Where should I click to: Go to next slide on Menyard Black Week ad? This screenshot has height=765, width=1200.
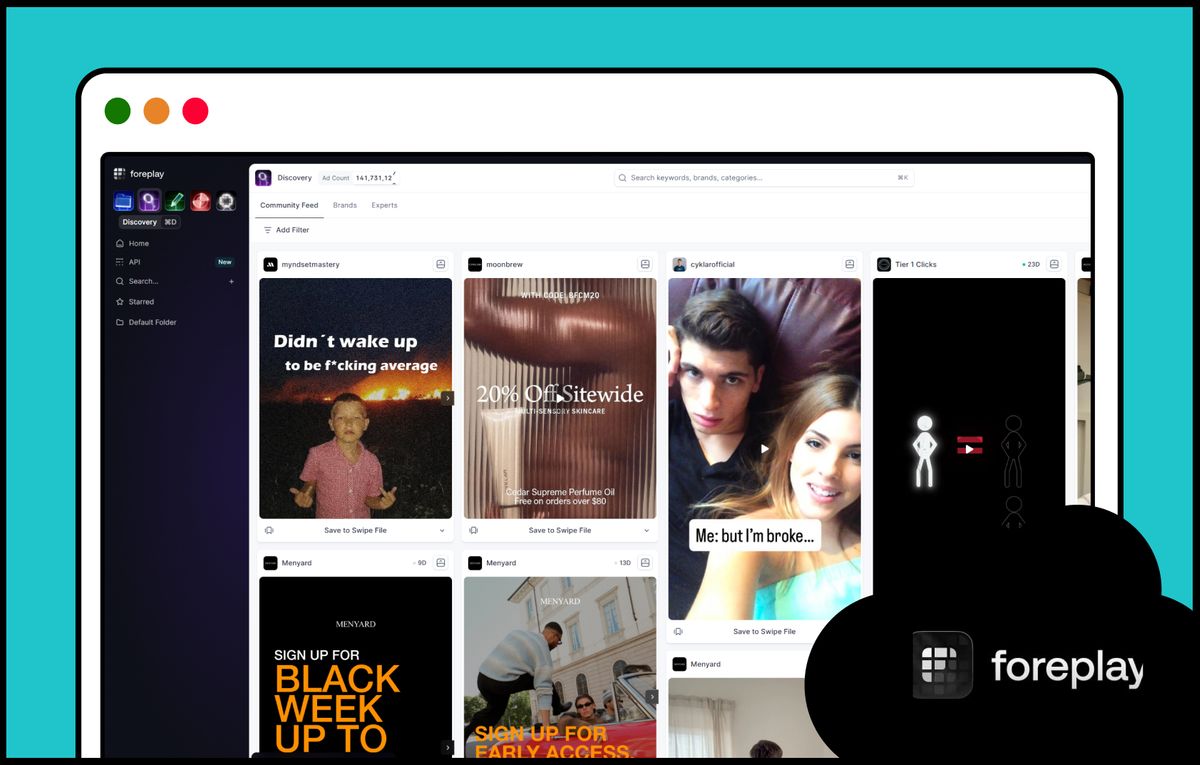tap(447, 747)
